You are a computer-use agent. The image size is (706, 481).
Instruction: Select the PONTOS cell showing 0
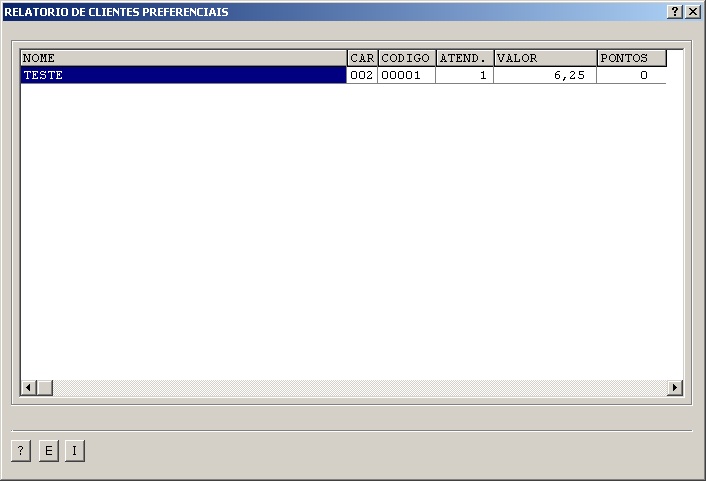coord(632,75)
